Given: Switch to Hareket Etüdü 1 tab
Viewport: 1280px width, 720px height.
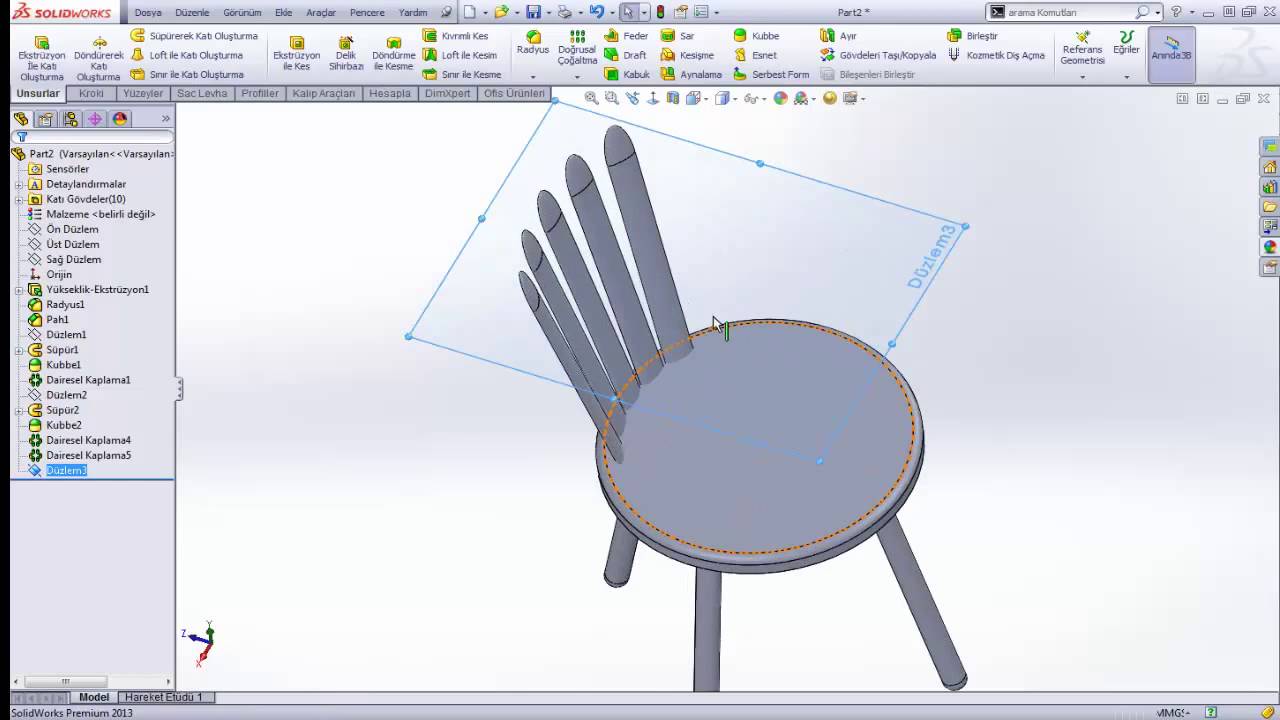Looking at the screenshot, I should (163, 697).
